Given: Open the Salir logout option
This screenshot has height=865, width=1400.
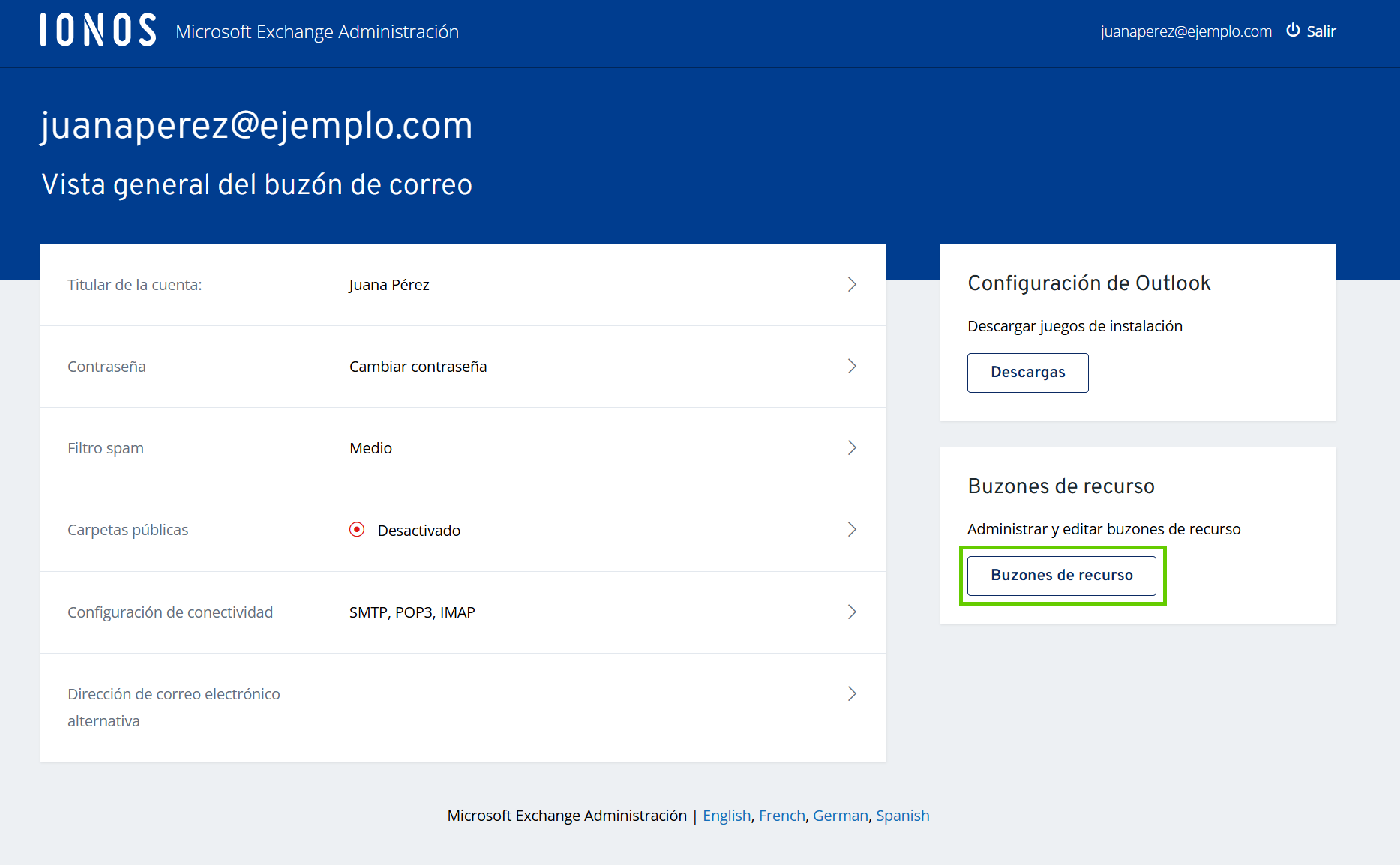Looking at the screenshot, I should [1321, 31].
